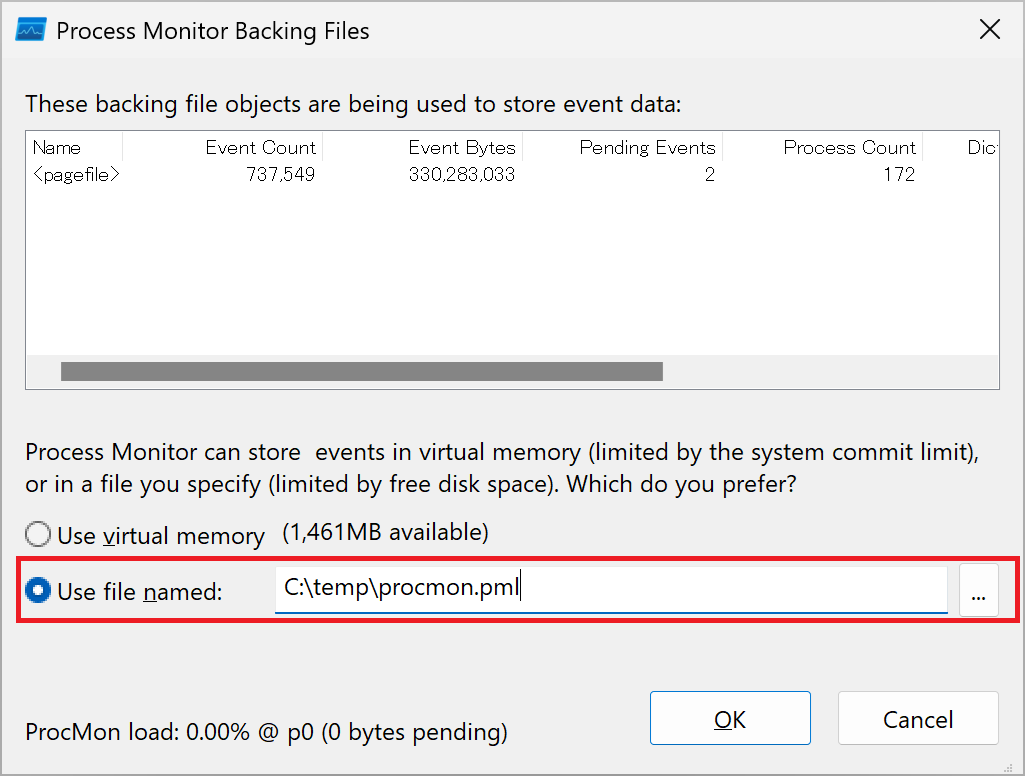This screenshot has height=776, width=1025.
Task: Click the horizontal scrollbar thumb
Action: click(361, 371)
